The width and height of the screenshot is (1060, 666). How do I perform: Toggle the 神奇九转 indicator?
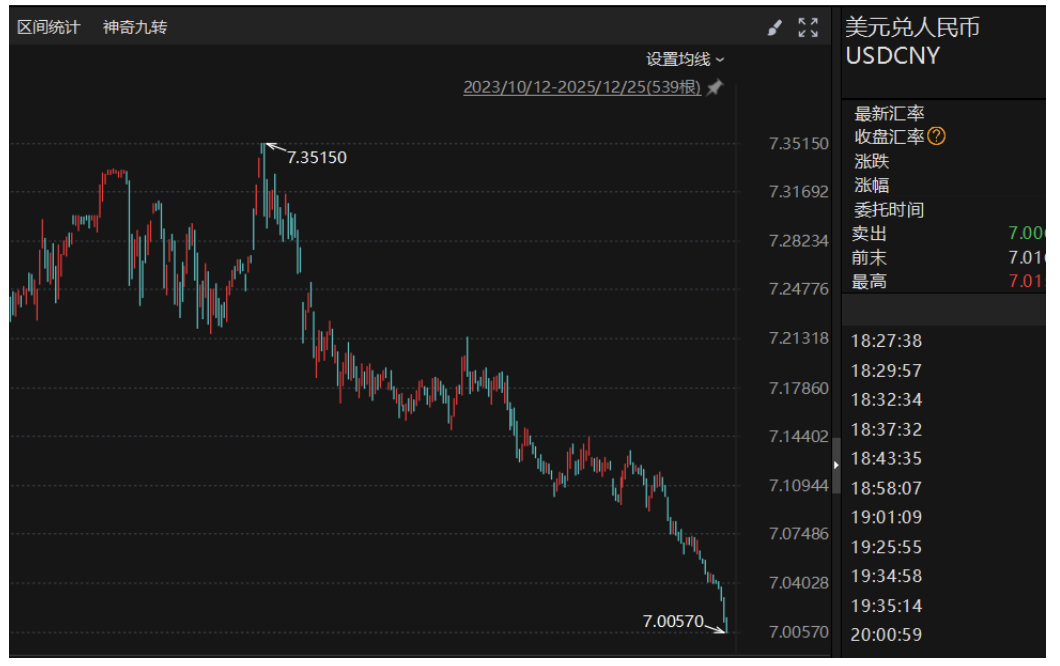point(135,27)
